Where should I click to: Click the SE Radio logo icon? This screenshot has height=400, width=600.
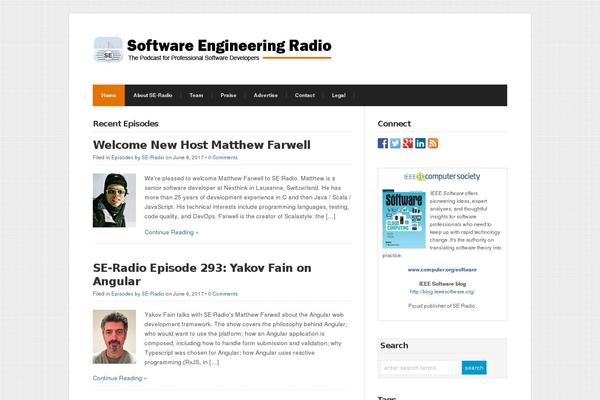pyautogui.click(x=108, y=50)
